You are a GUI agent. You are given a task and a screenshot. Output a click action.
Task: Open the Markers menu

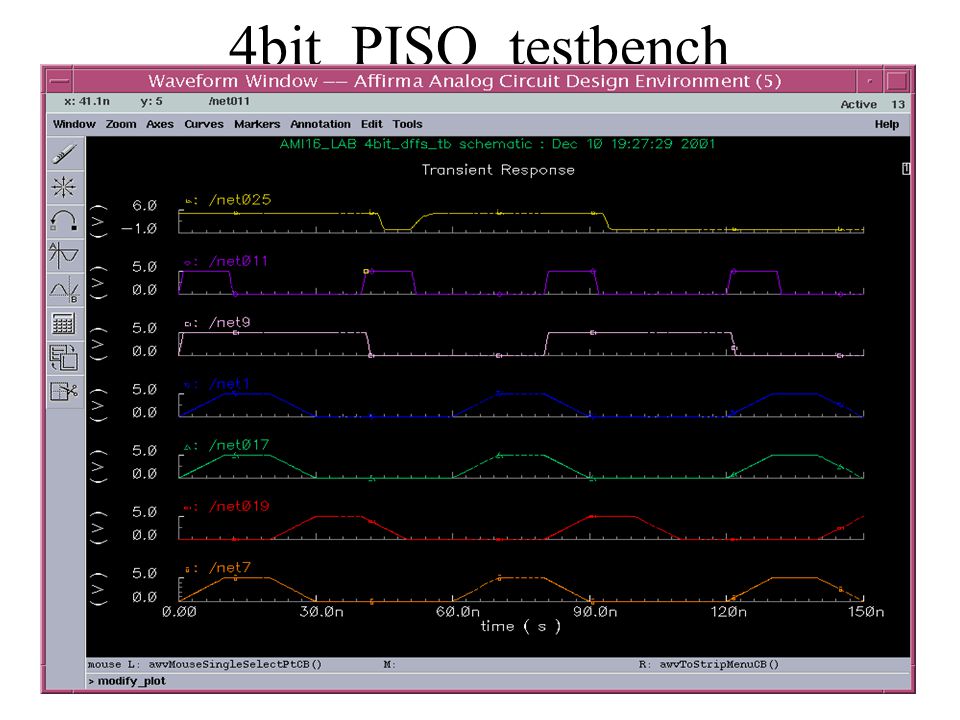[x=257, y=124]
